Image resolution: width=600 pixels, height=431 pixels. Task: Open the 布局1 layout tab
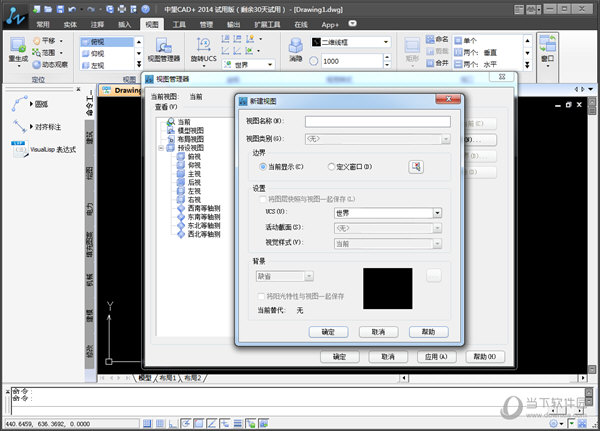pyautogui.click(x=168, y=378)
